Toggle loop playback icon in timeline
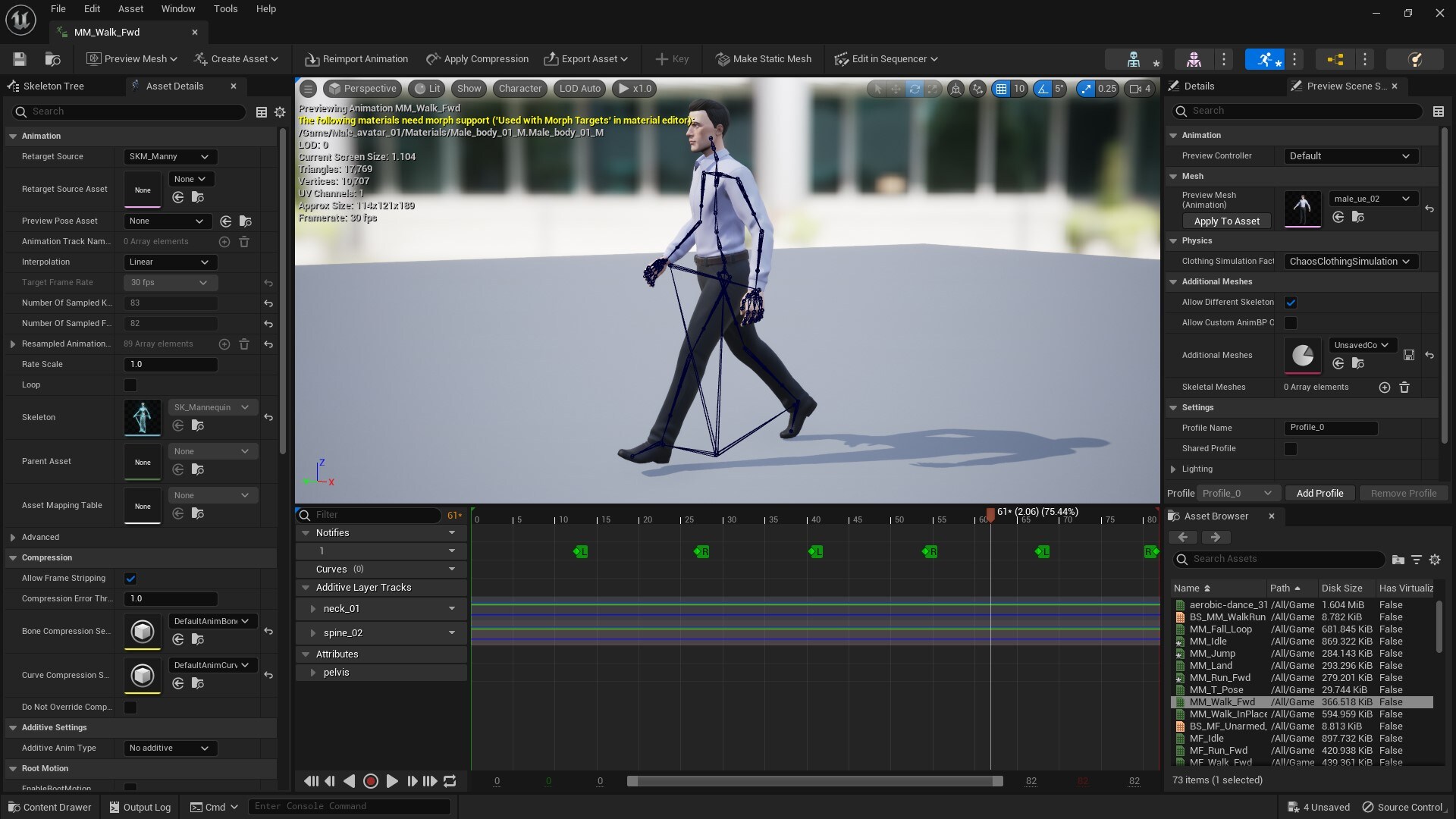1456x819 pixels. click(450, 781)
